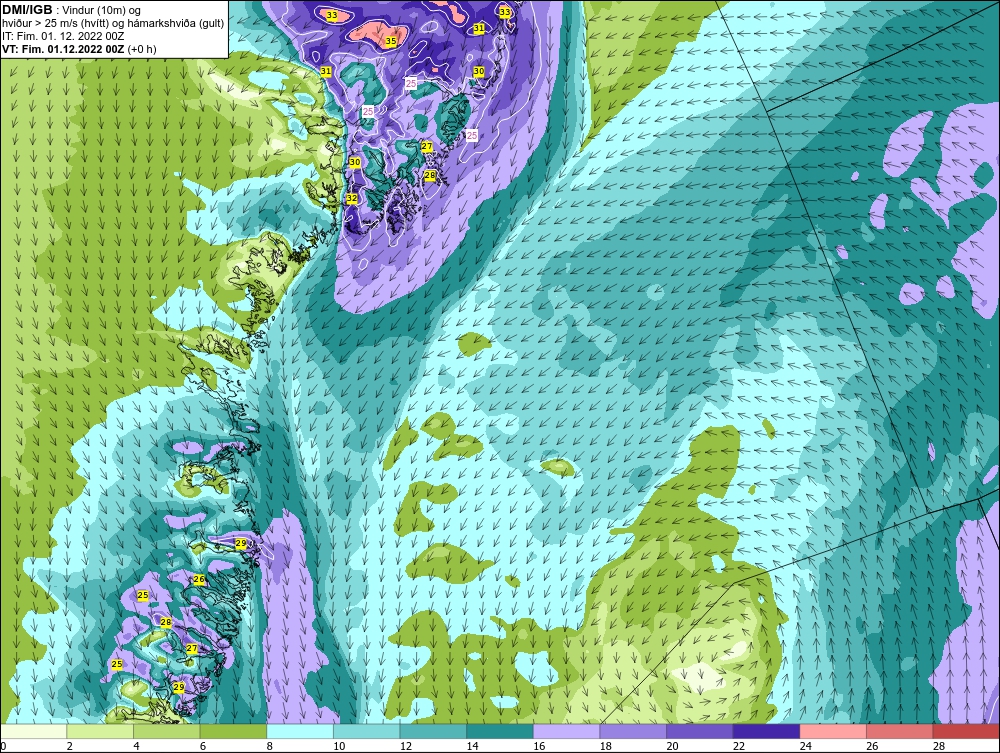Screen dimensions: 1000x753
Task: Click the 6–8 m/s olive green legend swatch
Action: [x=233, y=731]
